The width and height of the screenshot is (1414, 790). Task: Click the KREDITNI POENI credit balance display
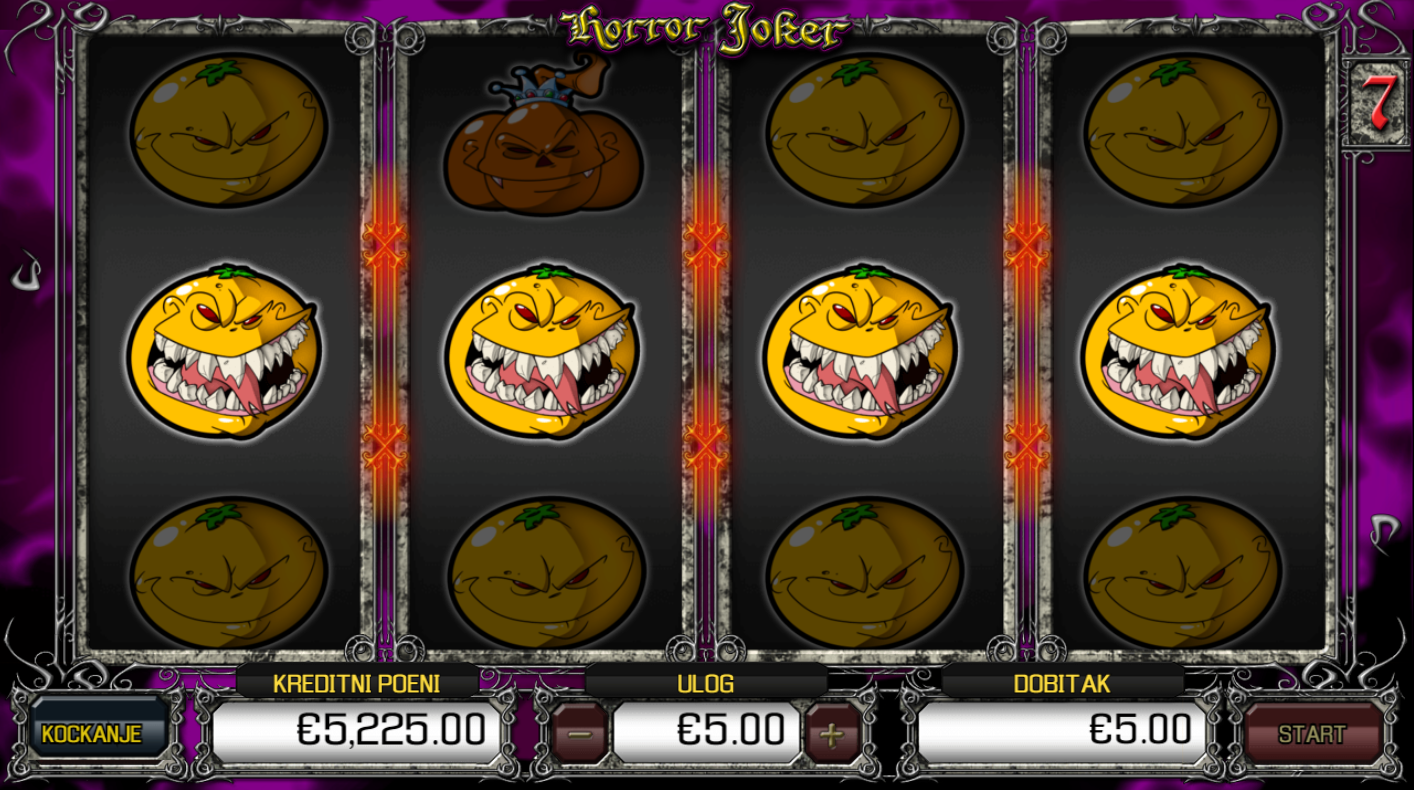click(x=355, y=731)
